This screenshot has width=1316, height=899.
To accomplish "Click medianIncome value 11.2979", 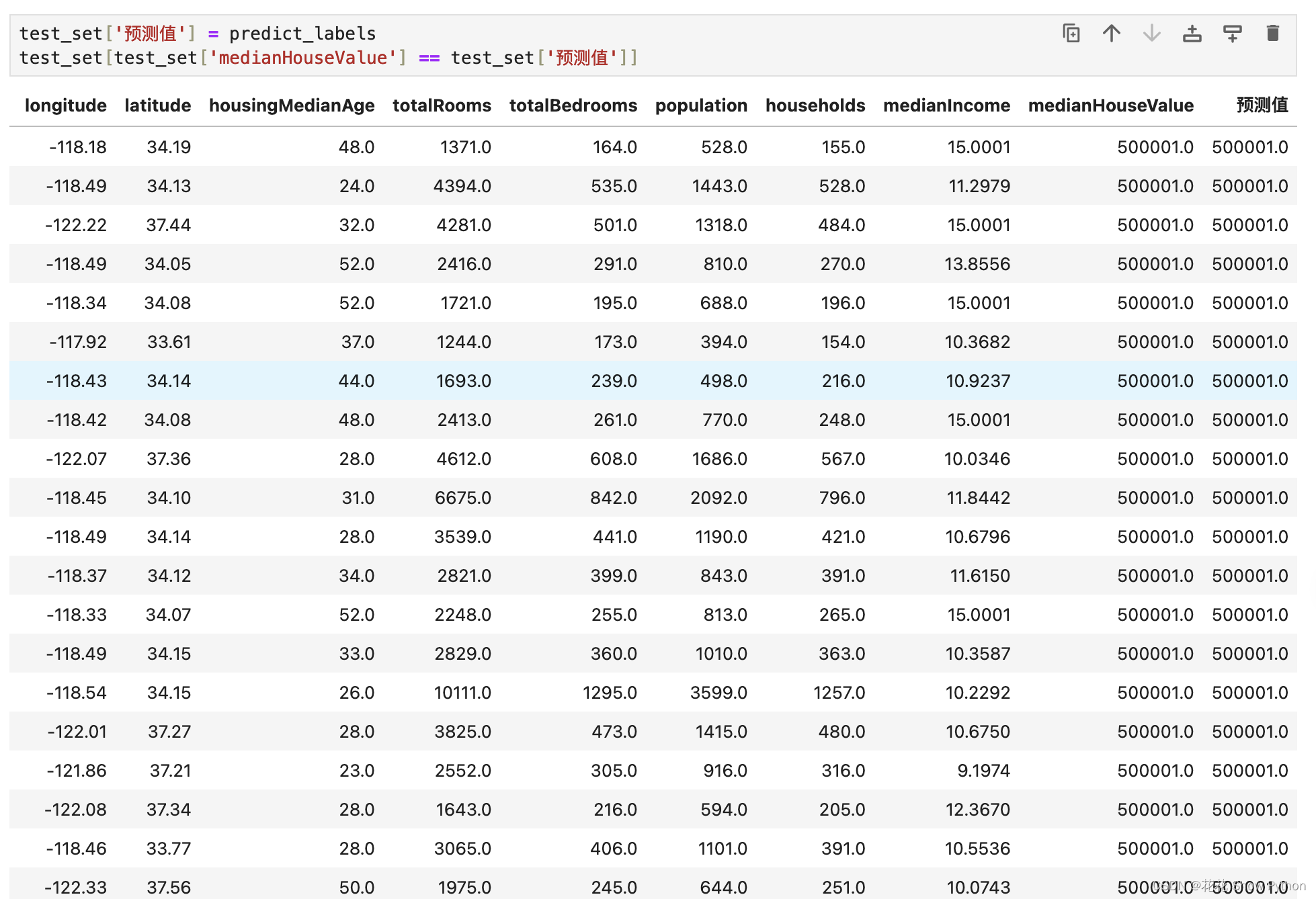I will click(x=979, y=186).
